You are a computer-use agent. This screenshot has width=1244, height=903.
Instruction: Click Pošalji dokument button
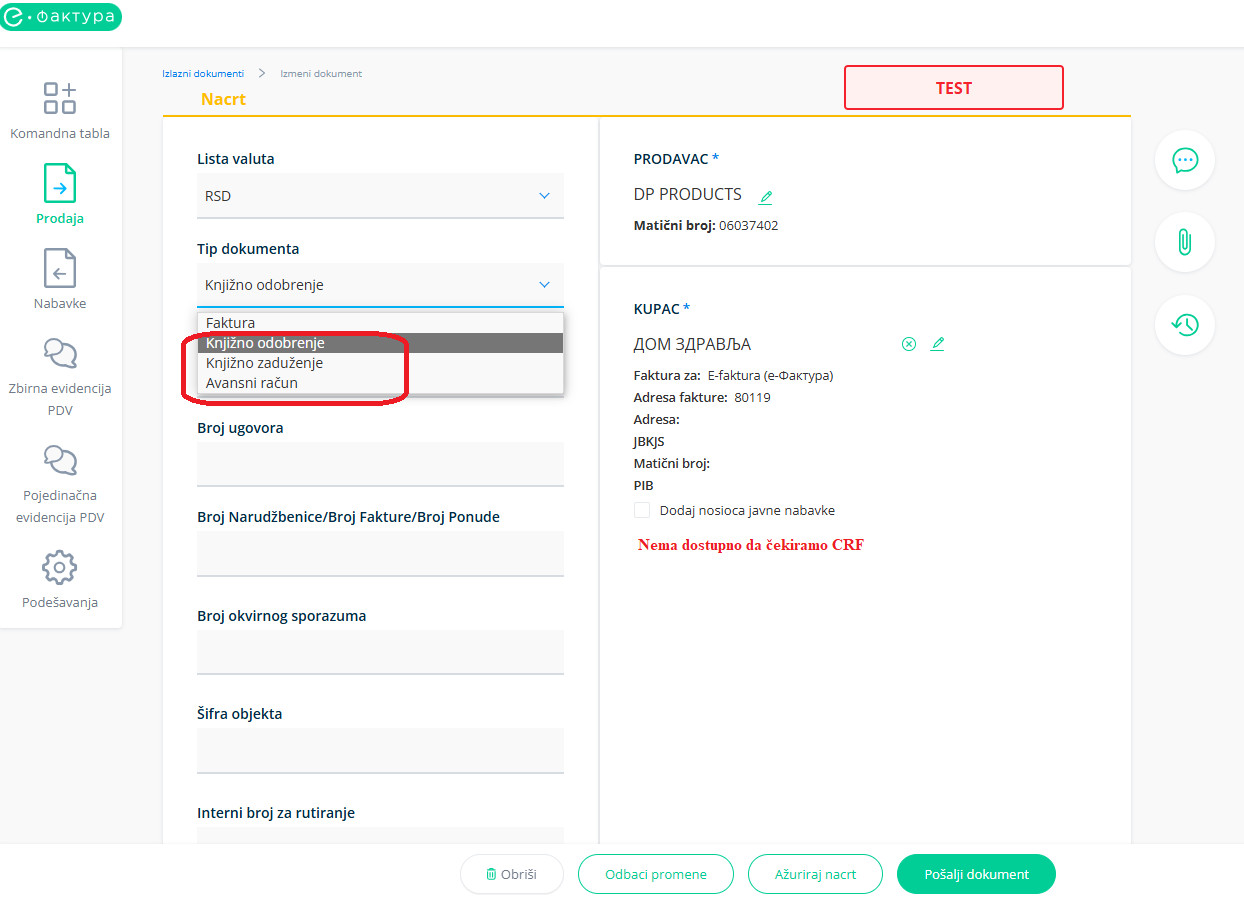tap(976, 874)
